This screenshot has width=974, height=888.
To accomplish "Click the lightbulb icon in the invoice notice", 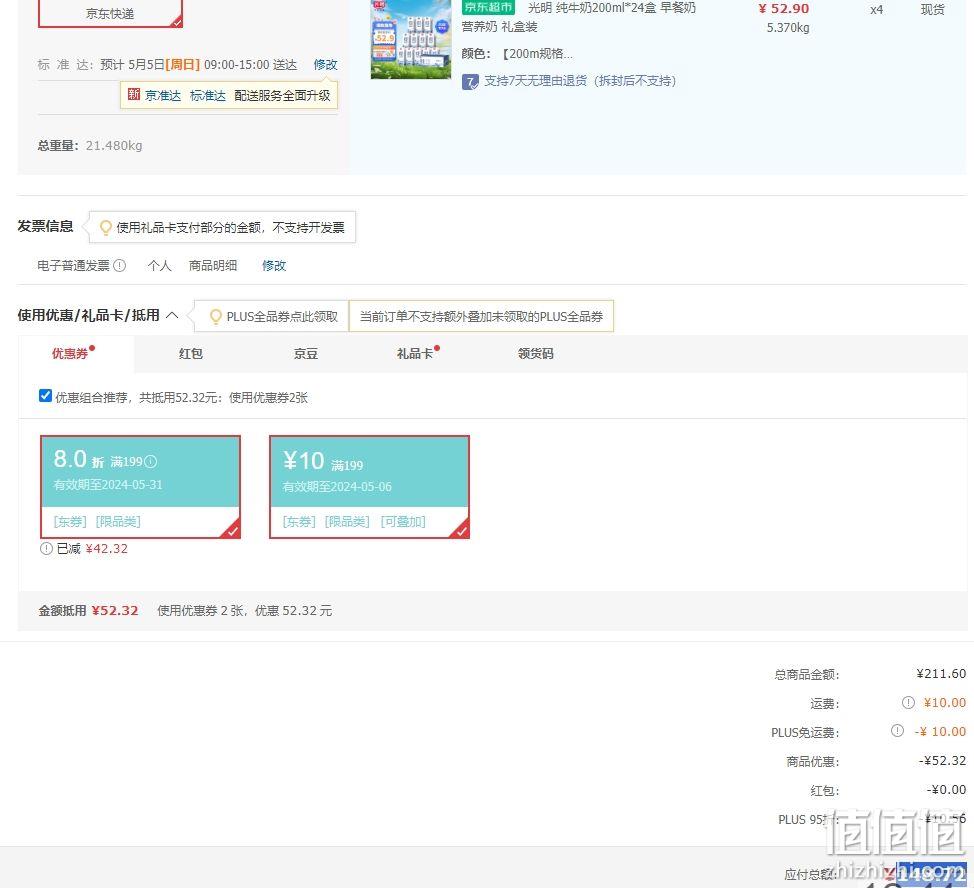I will click(x=106, y=228).
